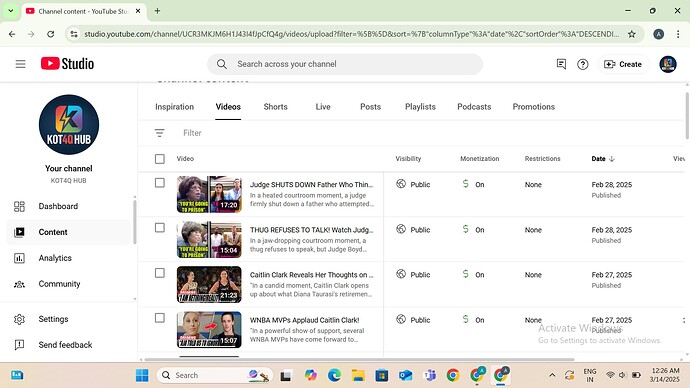Select the Judge SHUTS DOWN Father video checkbox
Image resolution: width=690 pixels, height=388 pixels.
coord(160,183)
